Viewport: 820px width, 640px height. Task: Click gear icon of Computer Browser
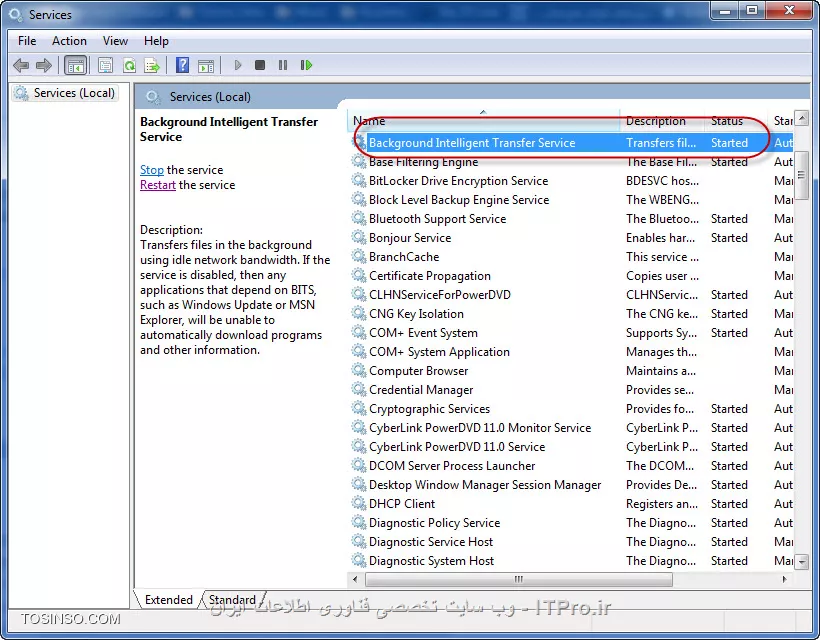pos(358,370)
